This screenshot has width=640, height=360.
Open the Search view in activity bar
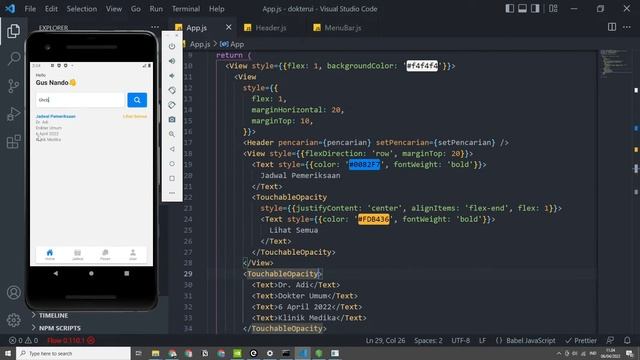point(14,58)
